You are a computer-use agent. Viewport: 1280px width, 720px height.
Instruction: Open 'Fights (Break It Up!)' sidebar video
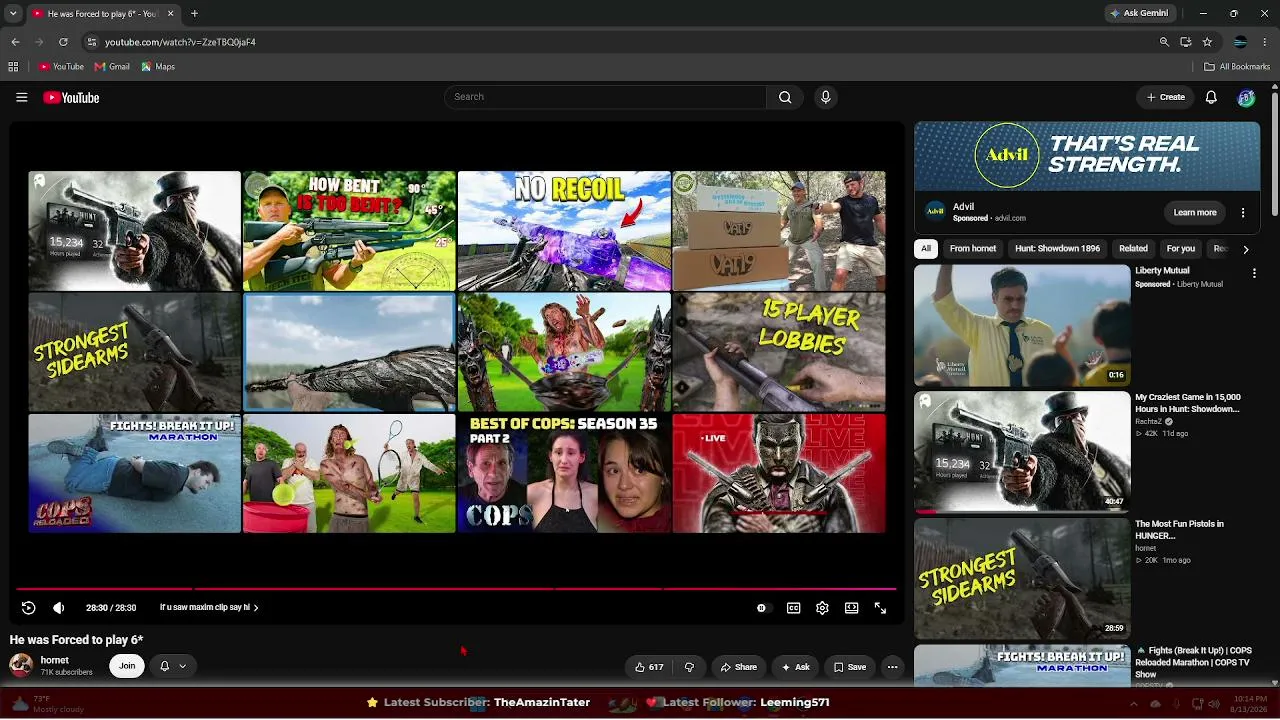tap(1022, 667)
